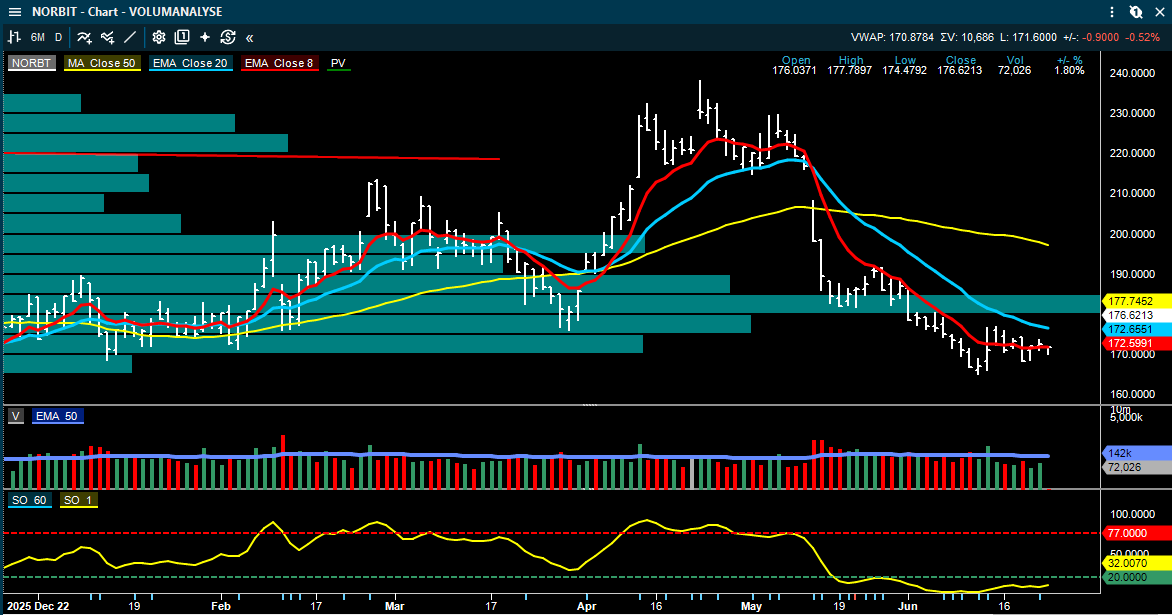Screen dimensions: 1172x615
Task: Click the -0.52% percent change
Action: point(1144,37)
